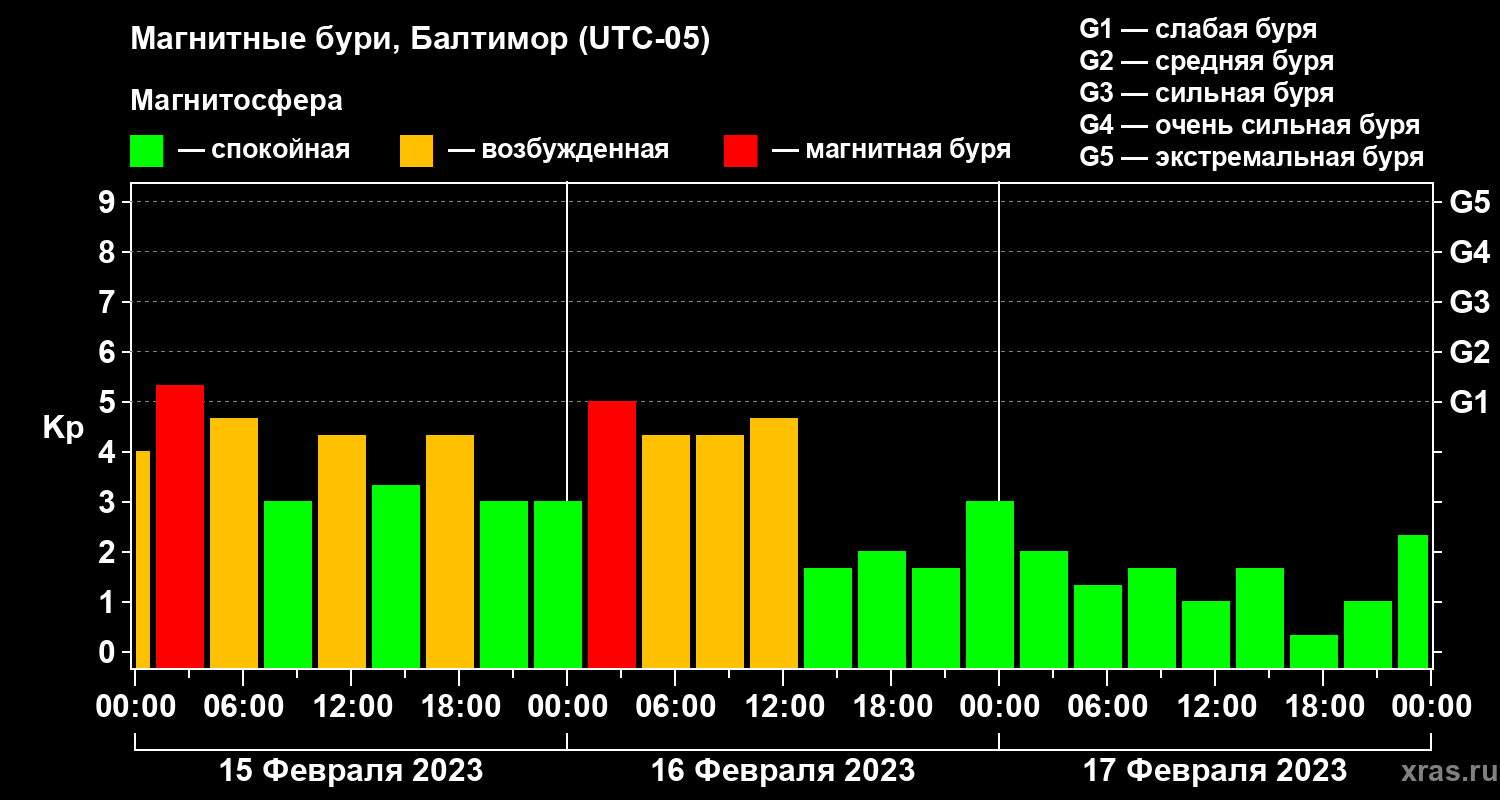Click the right axis label 'G1'
Screen dimensions: 1500x800
pyautogui.click(x=1469, y=403)
